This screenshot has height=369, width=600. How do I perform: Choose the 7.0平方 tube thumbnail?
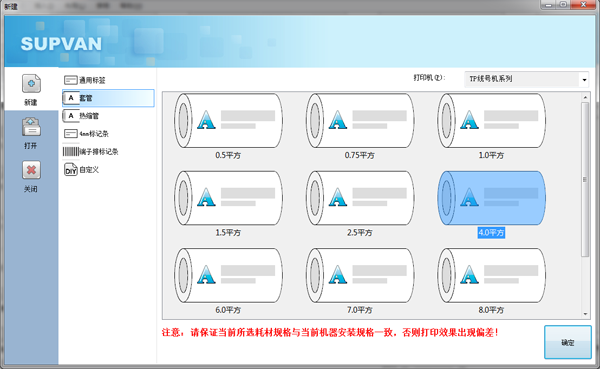(360, 275)
